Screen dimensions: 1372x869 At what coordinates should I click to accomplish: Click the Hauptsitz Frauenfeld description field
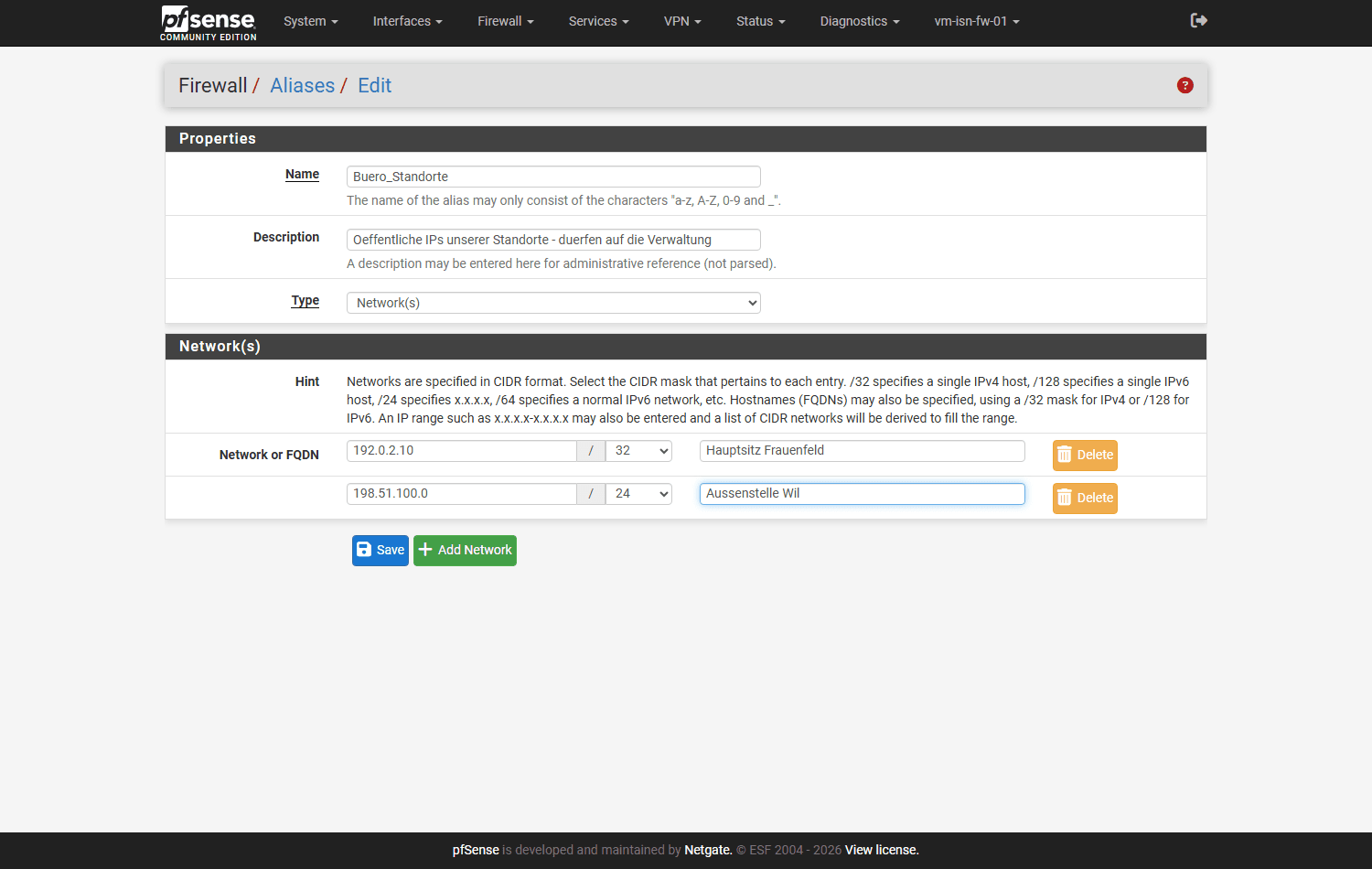click(x=863, y=451)
